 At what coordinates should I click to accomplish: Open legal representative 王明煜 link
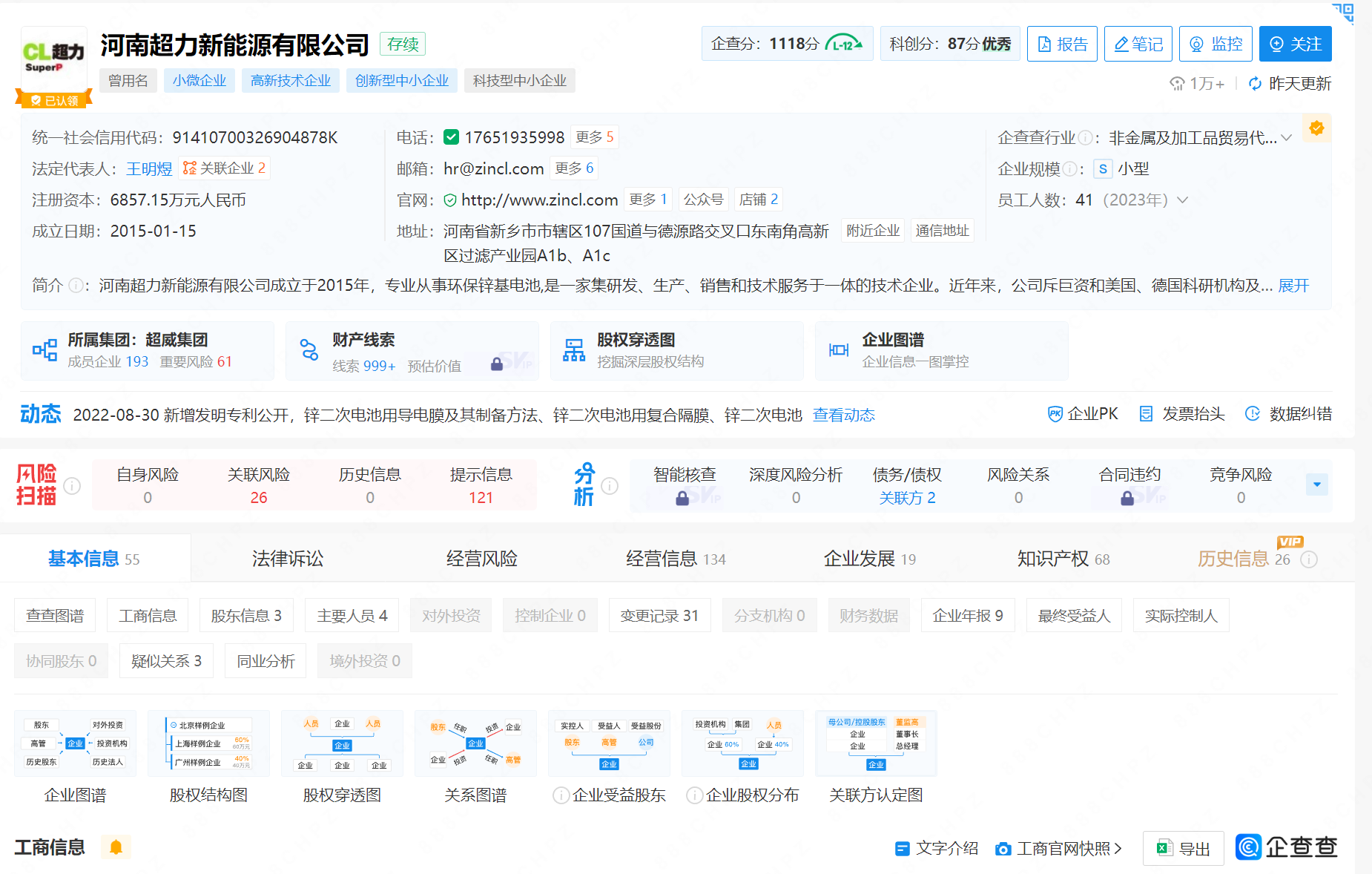[x=149, y=169]
